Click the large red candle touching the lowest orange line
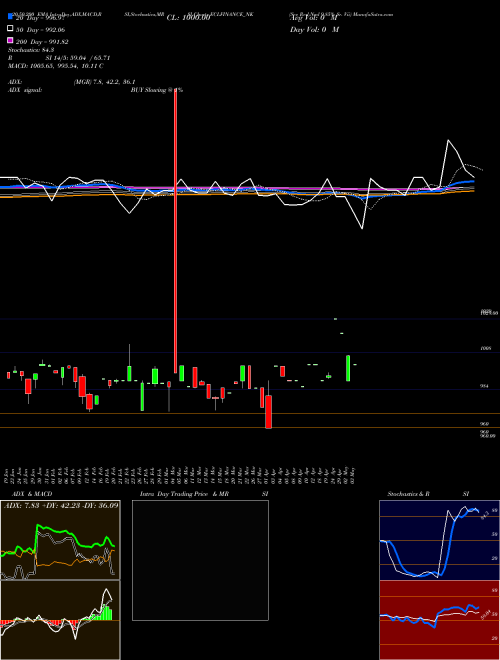The height and width of the screenshot is (660, 500). pos(269,412)
